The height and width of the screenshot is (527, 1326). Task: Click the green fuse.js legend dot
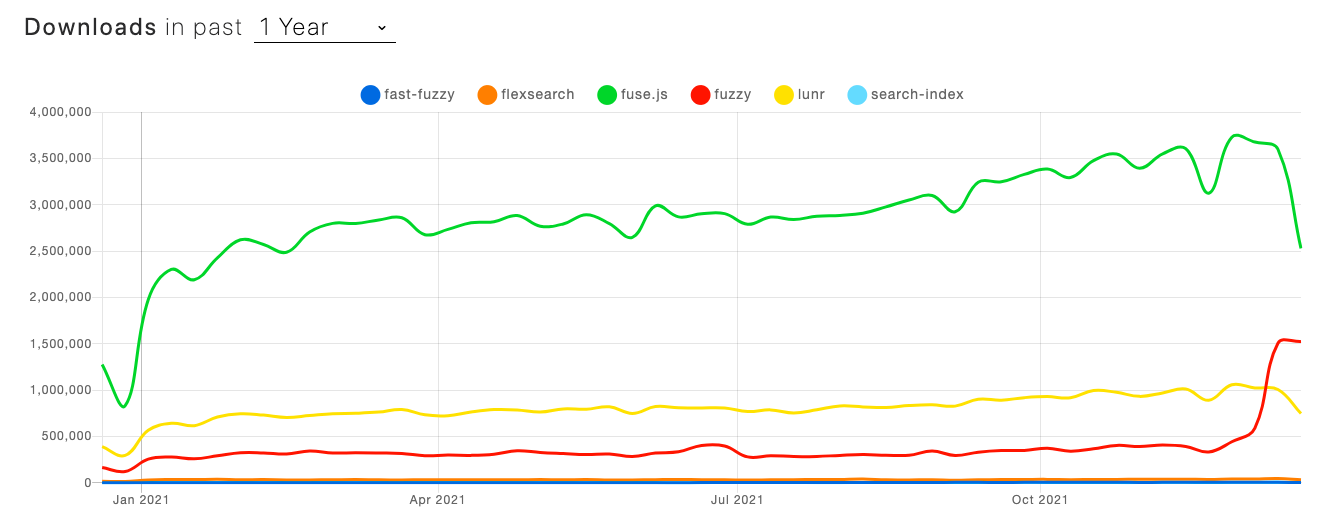(x=606, y=95)
